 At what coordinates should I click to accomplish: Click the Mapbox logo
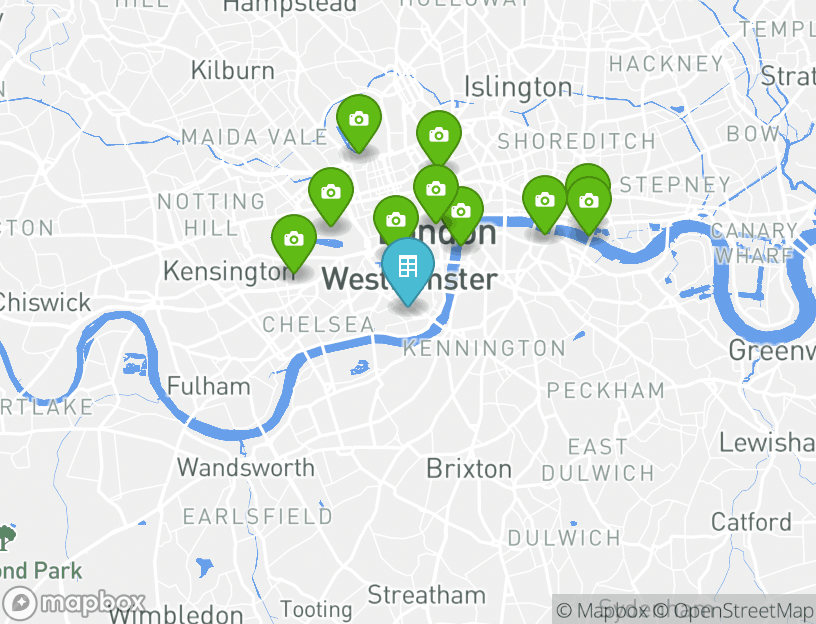pyautogui.click(x=73, y=603)
